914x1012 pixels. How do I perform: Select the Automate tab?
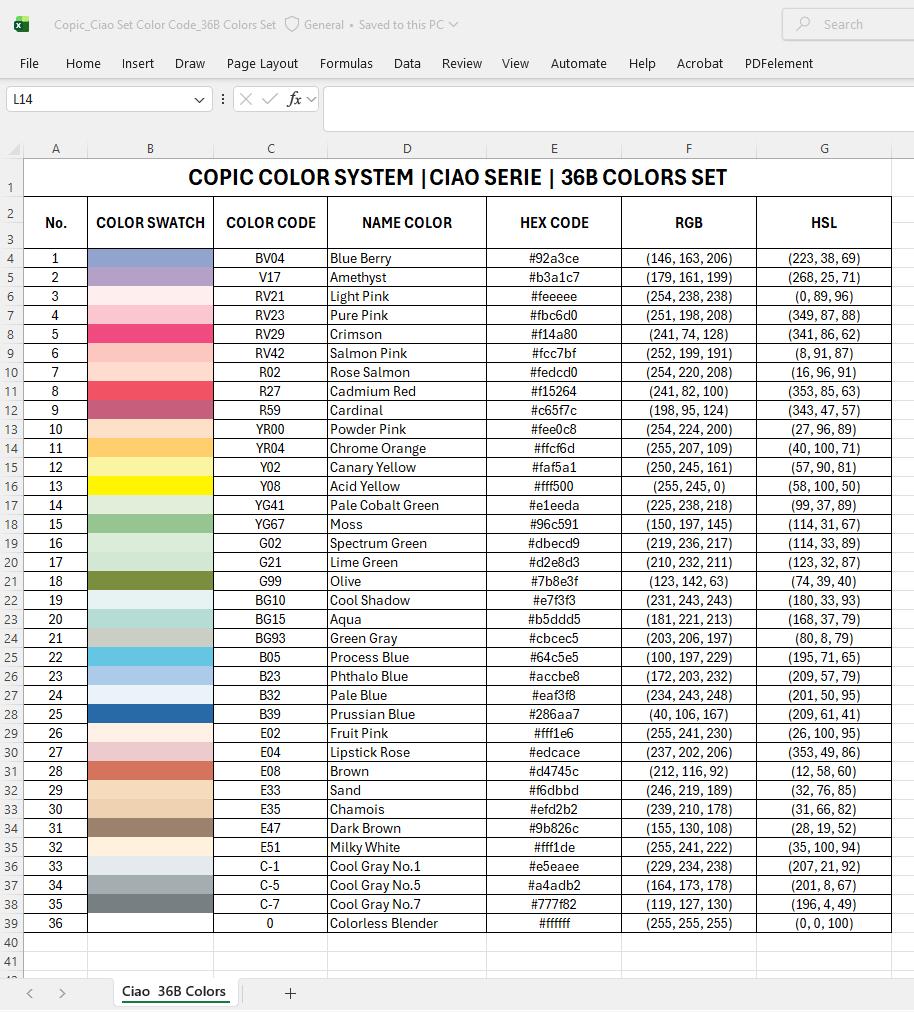click(x=578, y=63)
